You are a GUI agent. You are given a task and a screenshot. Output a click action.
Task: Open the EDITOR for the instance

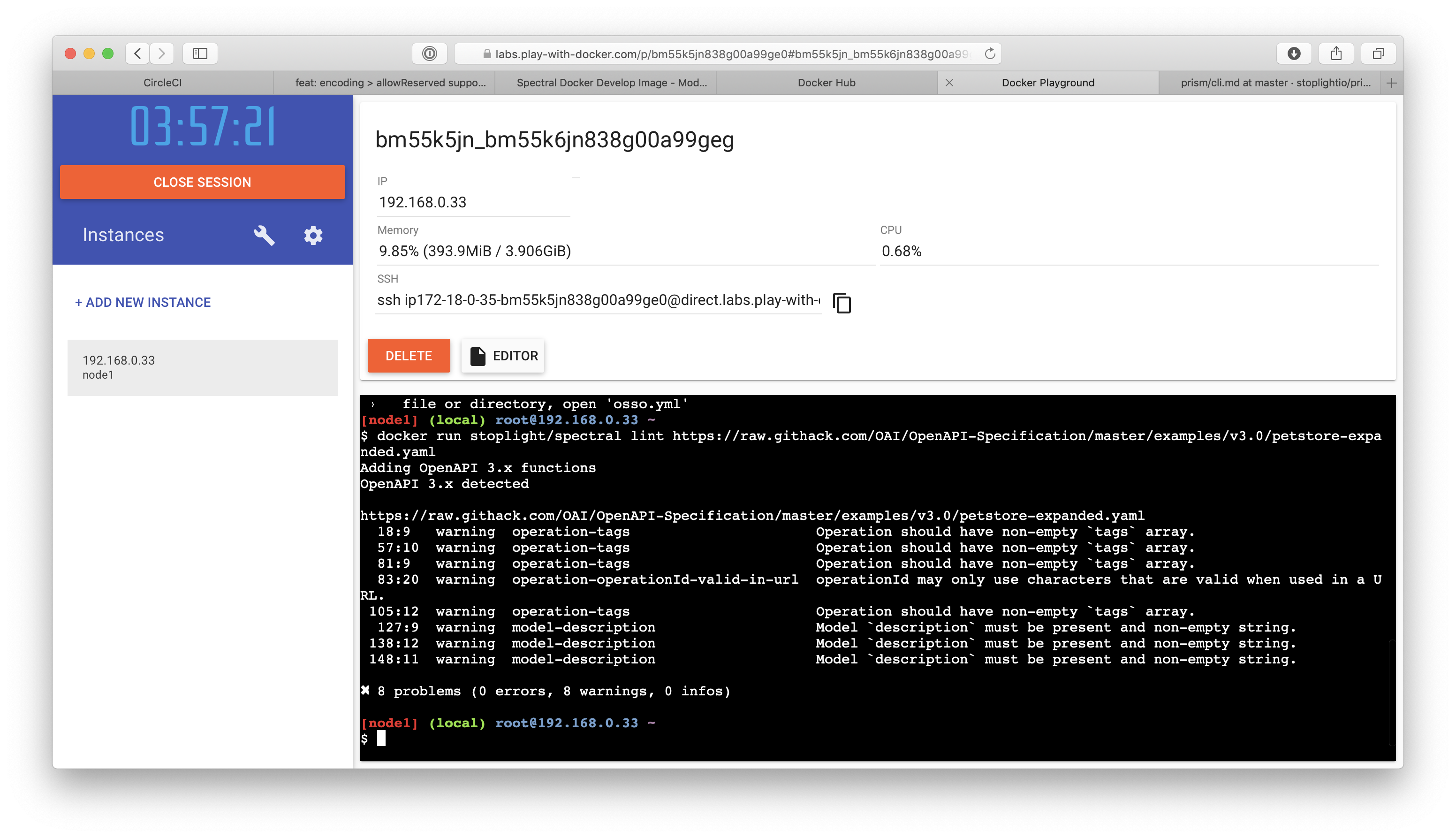[x=502, y=356]
